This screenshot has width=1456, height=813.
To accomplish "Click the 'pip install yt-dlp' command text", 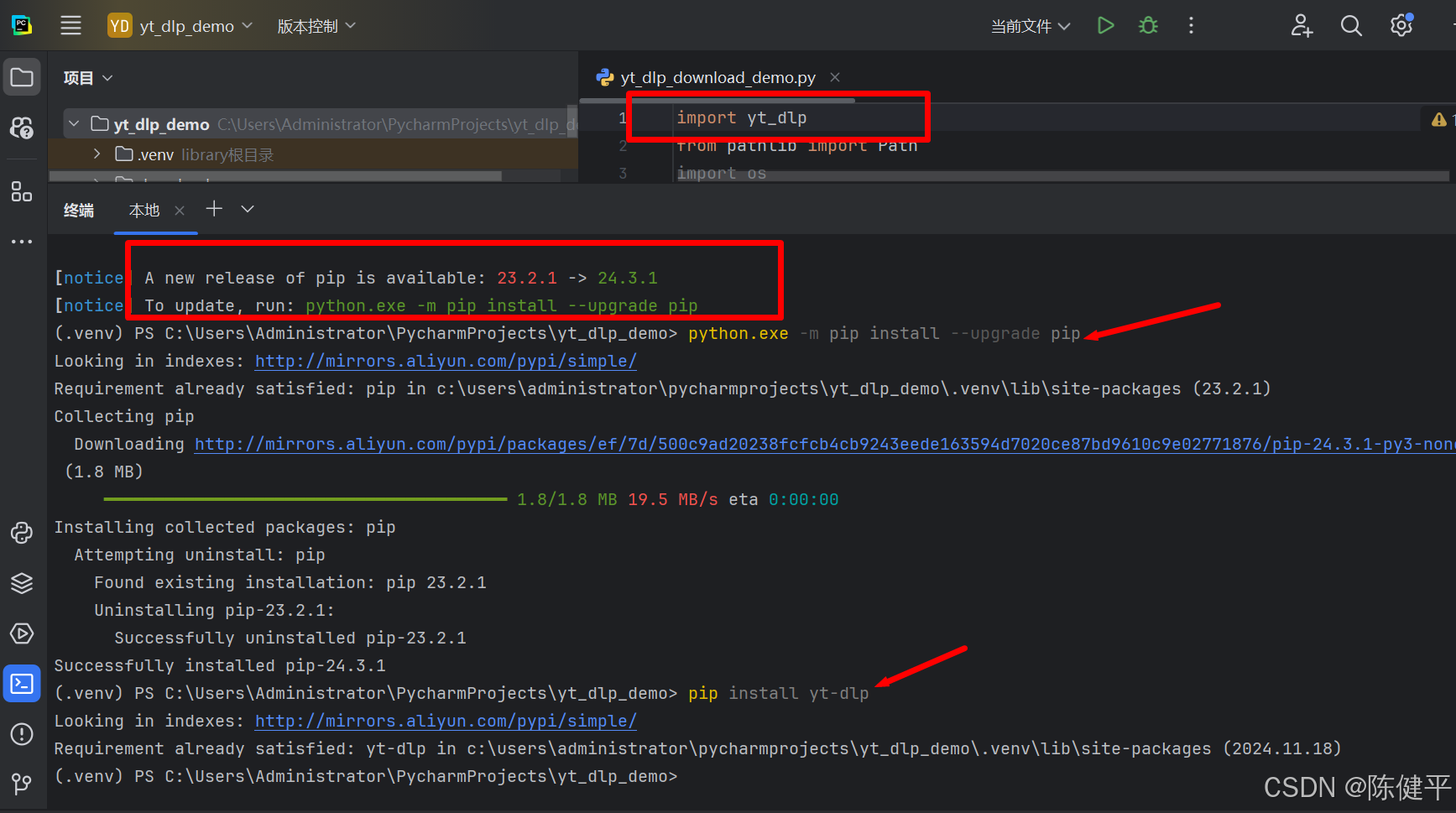I will coord(779,693).
